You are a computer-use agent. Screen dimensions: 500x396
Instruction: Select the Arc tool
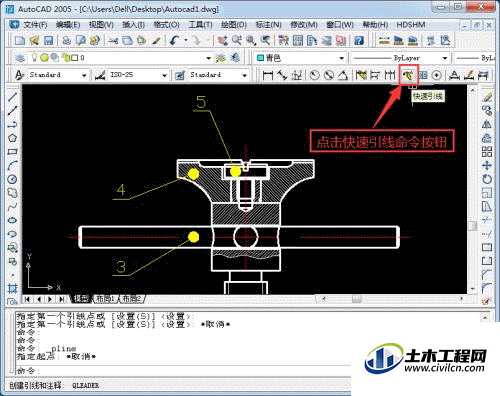pos(12,165)
